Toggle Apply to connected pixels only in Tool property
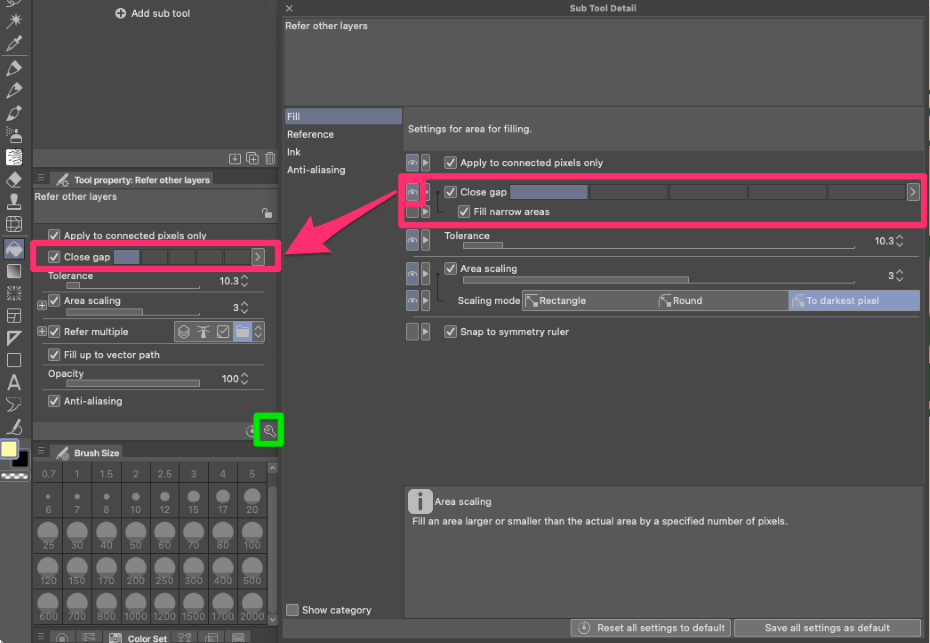Viewport: 930px width, 643px height. [54, 235]
